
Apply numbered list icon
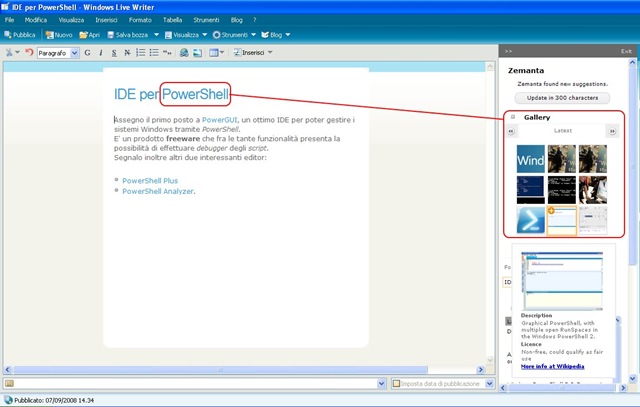point(140,52)
